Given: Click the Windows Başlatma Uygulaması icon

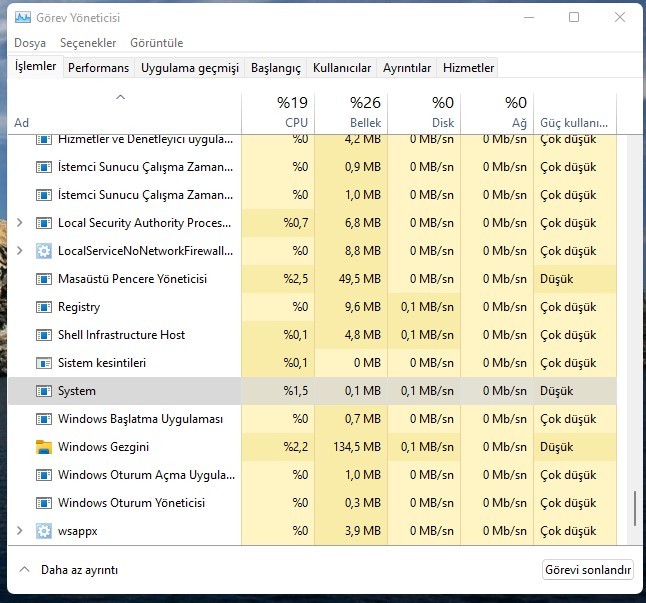Looking at the screenshot, I should click(x=44, y=419).
